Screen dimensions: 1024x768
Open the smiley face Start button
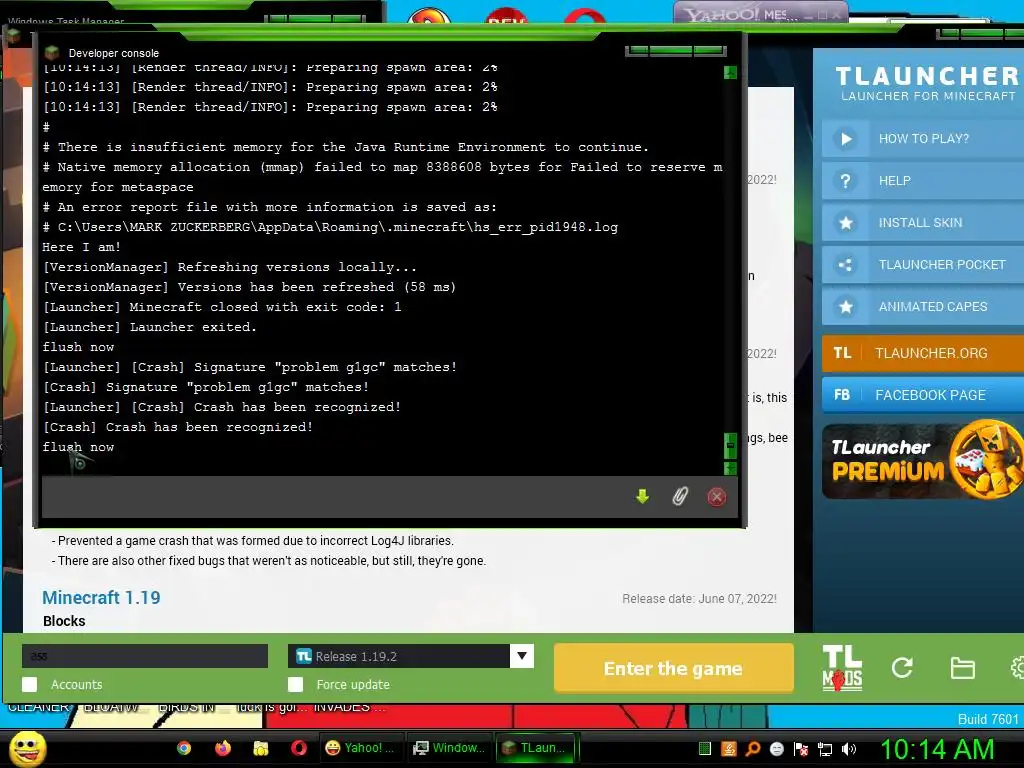(28, 748)
